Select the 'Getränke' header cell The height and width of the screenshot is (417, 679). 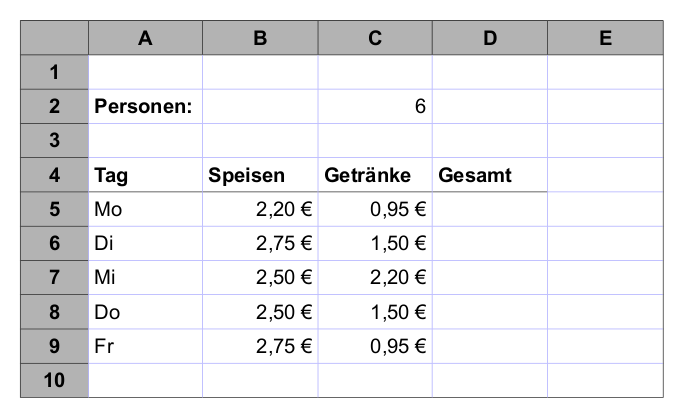pyautogui.click(x=375, y=175)
